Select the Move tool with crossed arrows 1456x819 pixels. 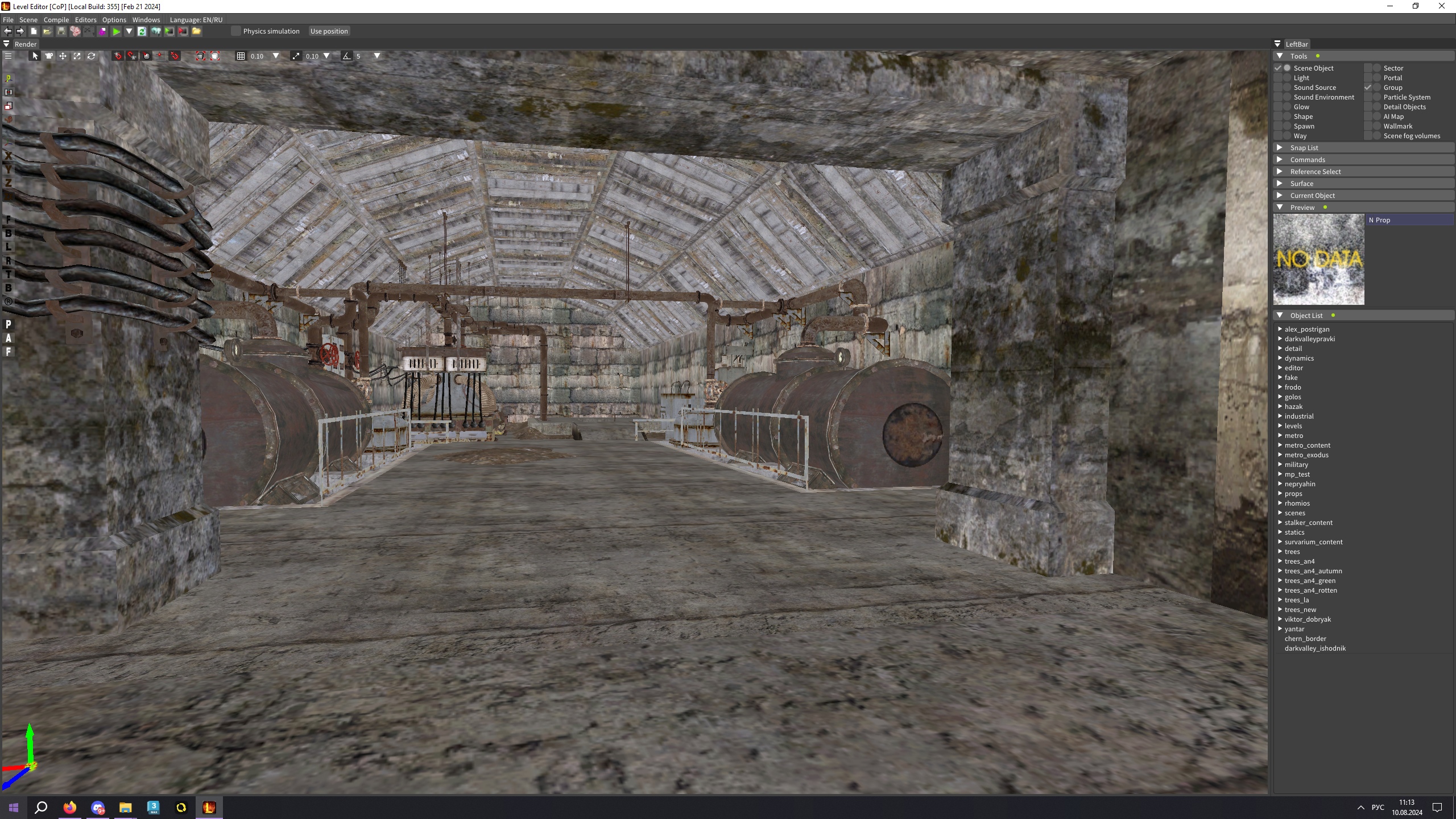[63, 56]
